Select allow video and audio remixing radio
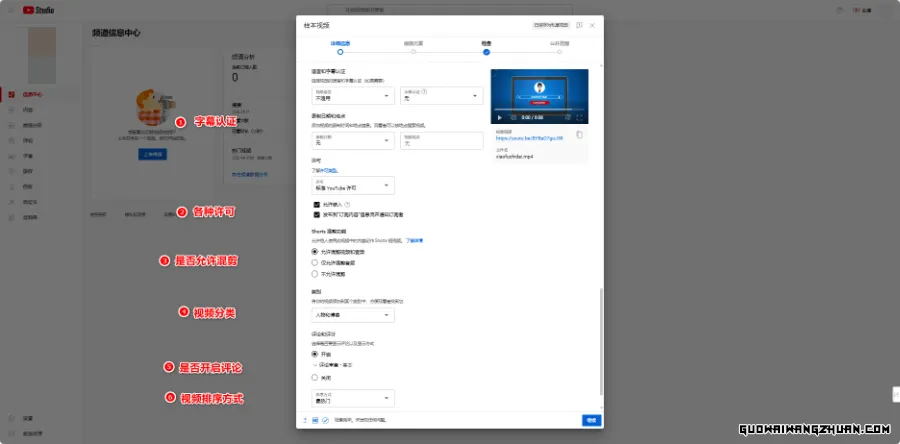The image size is (900, 444). pos(314,251)
